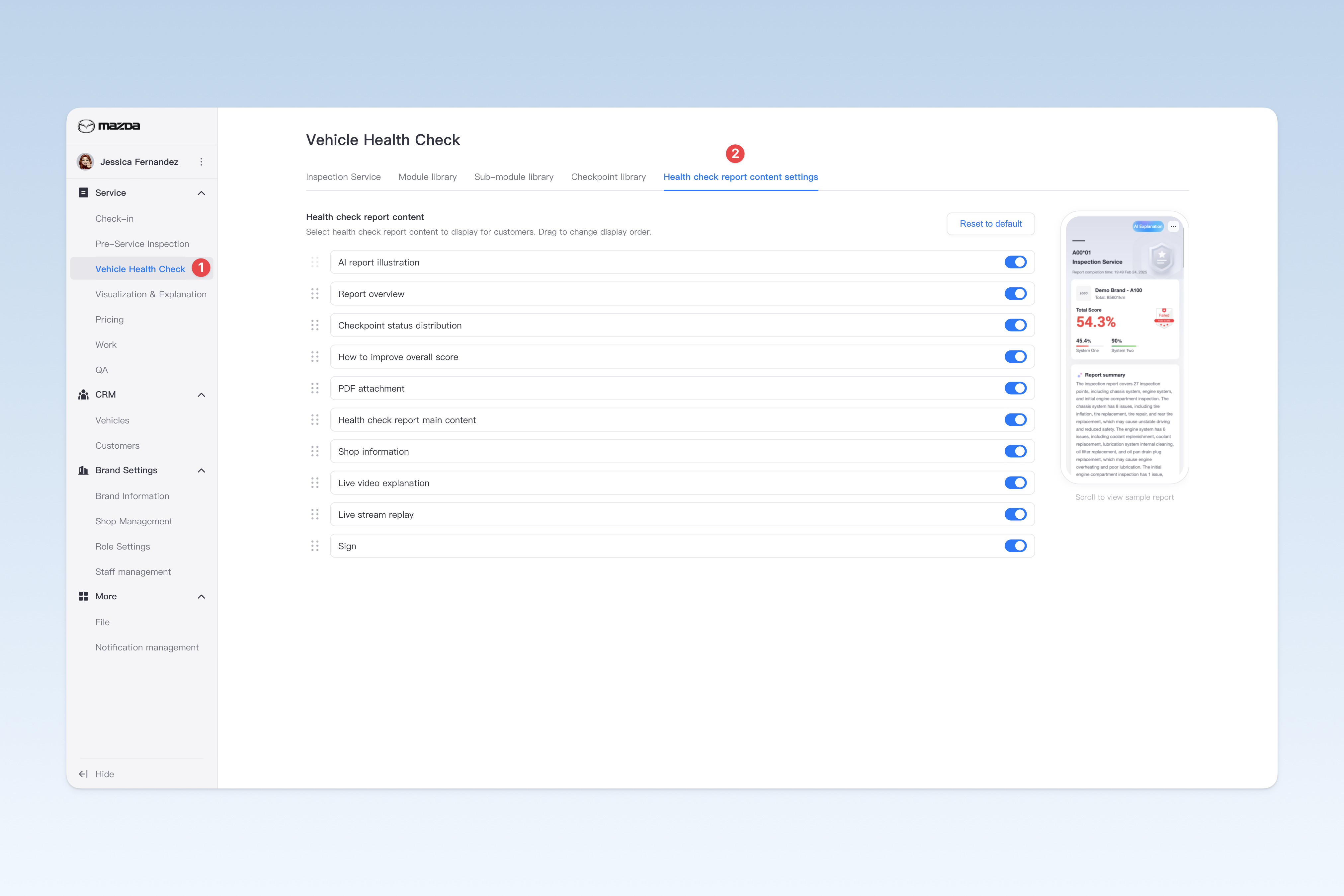Turn off the Report overview switch
The height and width of the screenshot is (896, 1344).
click(x=1015, y=294)
